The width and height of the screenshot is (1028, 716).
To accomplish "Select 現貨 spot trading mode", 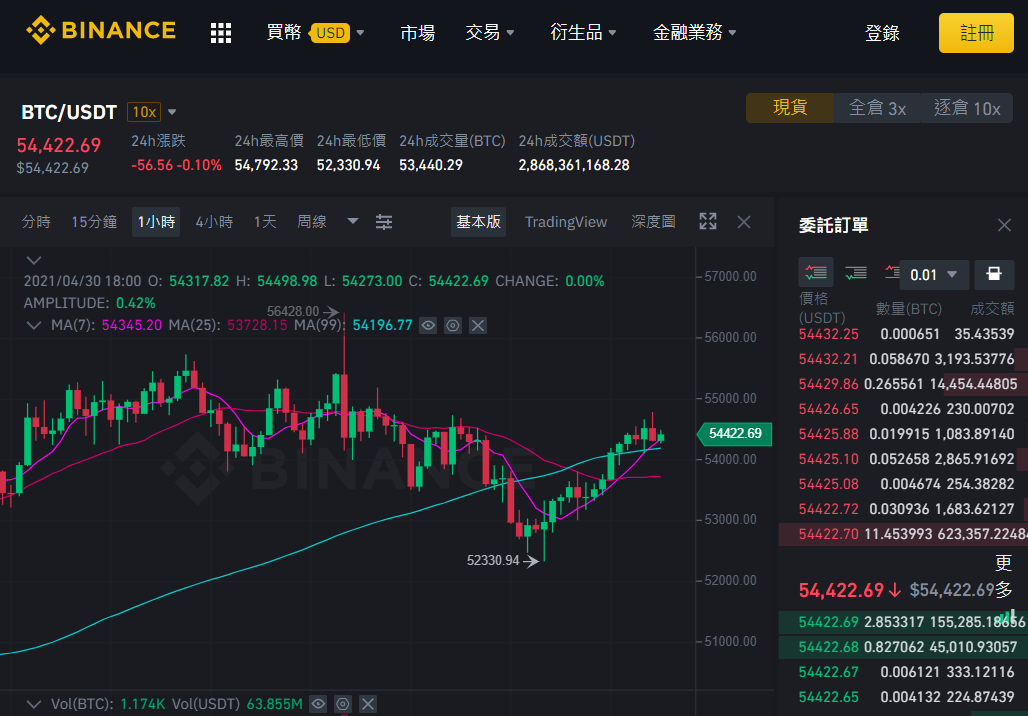I will (x=790, y=108).
